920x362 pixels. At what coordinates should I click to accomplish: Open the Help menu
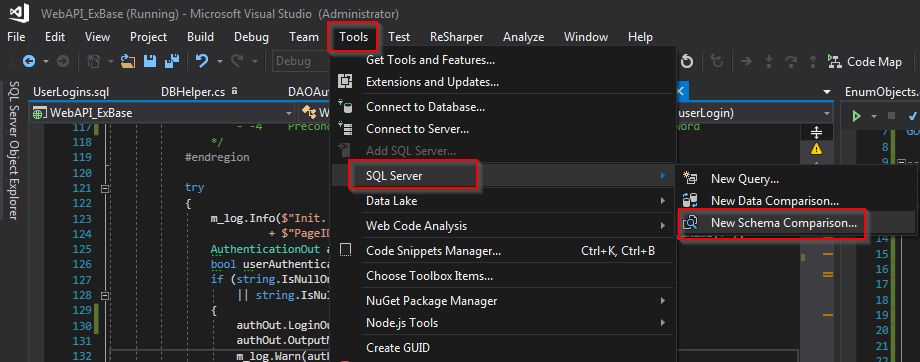coord(640,37)
